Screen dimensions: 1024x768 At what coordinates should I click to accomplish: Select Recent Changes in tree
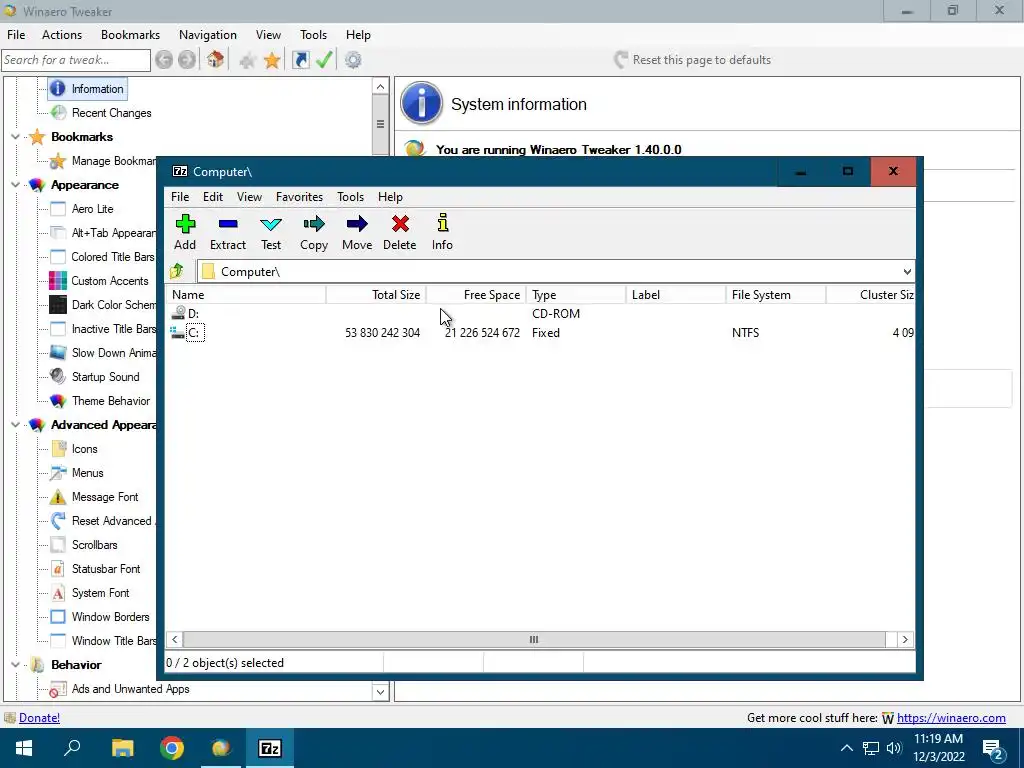(111, 113)
